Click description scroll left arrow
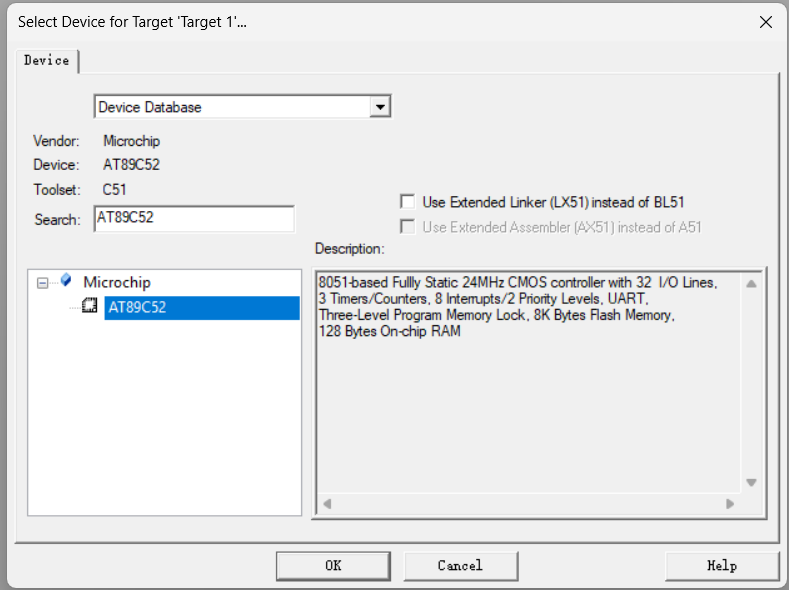This screenshot has width=789, height=590. coord(327,503)
